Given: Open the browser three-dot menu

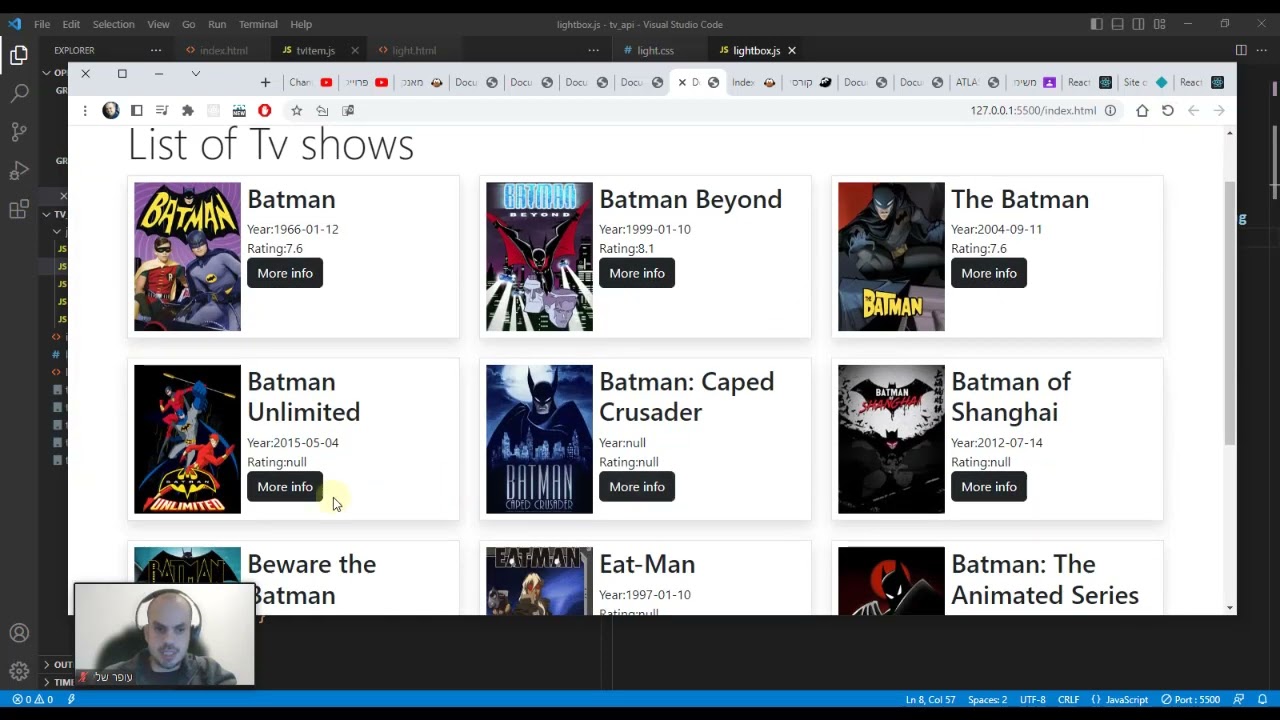Looking at the screenshot, I should pos(85,111).
